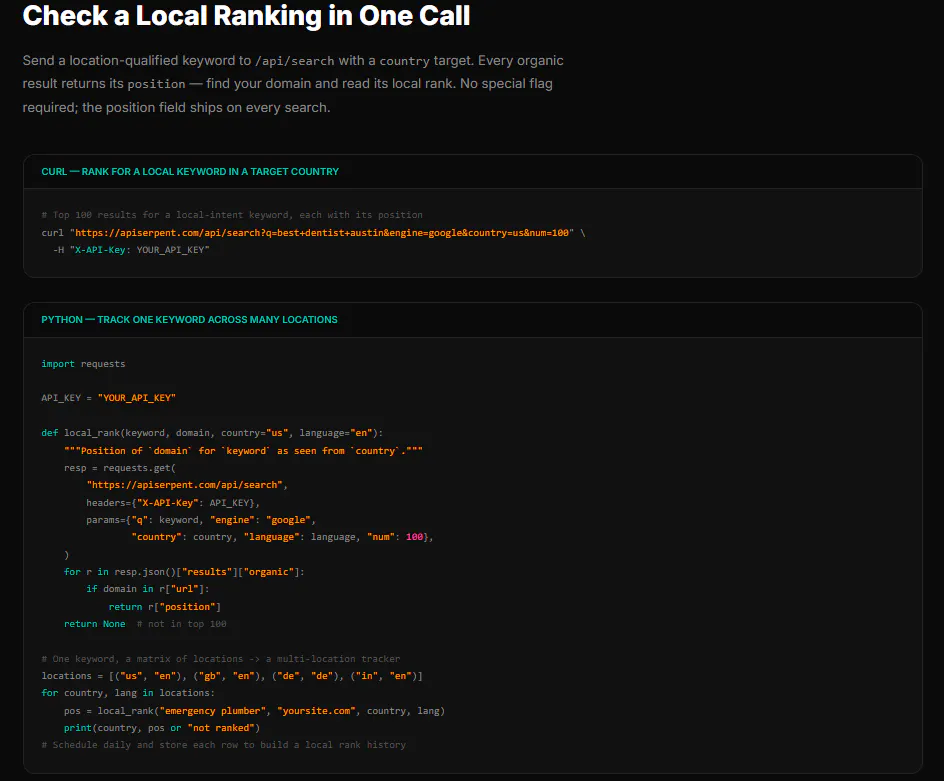Click the line 'for r in resp.json()["results"]["organic"]:'
Image resolution: width=944 pixels, height=781 pixels.
(184, 572)
